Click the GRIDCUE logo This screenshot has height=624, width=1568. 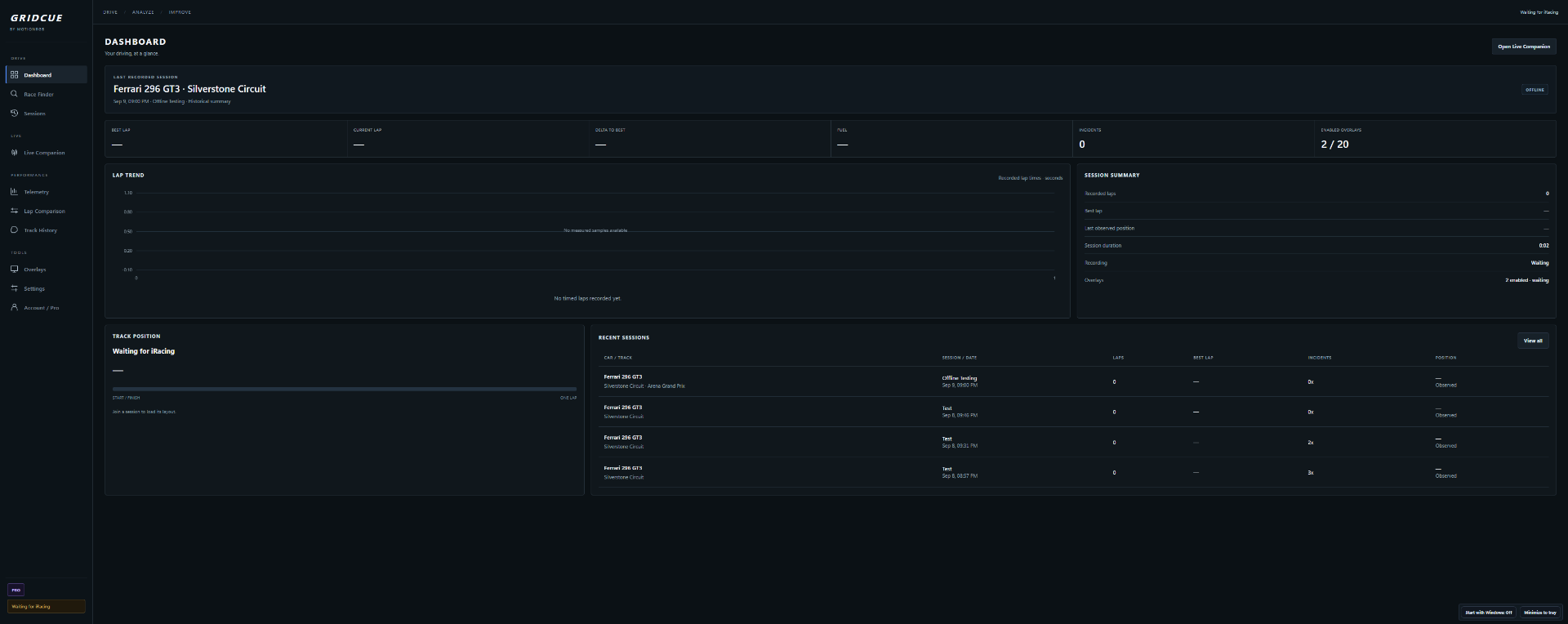(37, 18)
